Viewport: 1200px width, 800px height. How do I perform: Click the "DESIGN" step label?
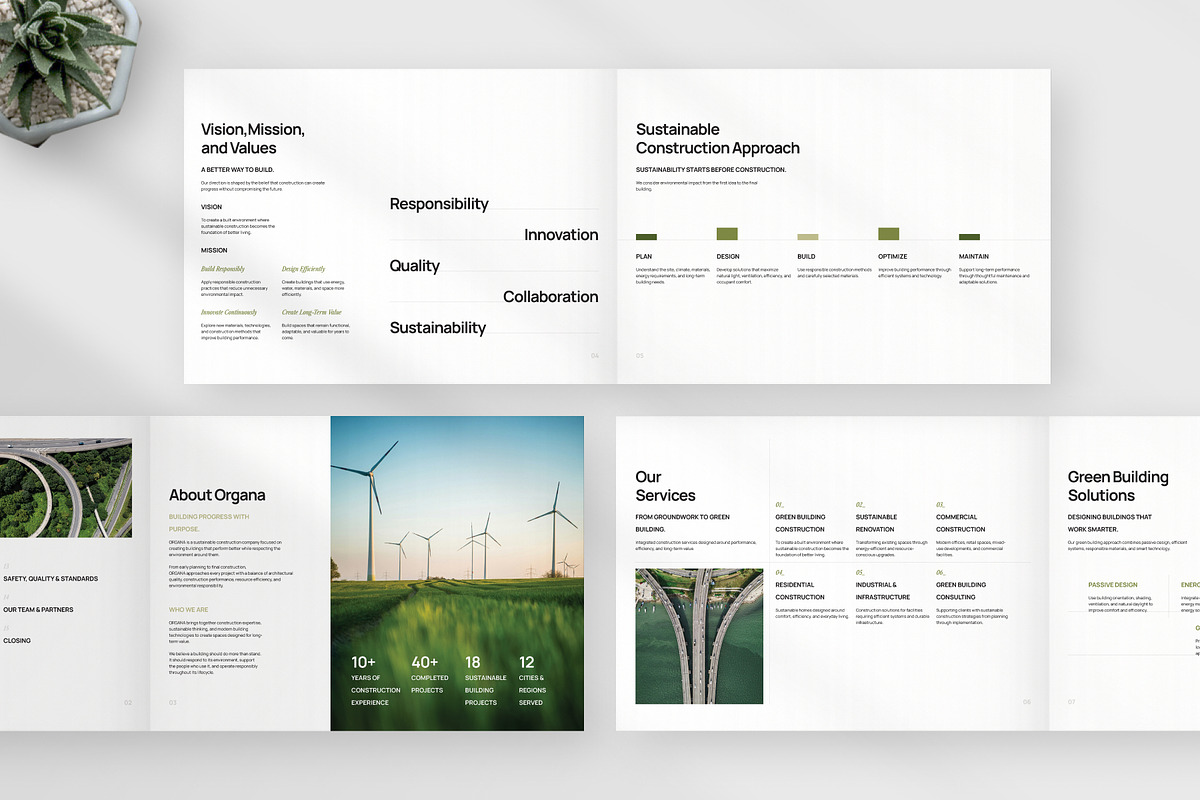pos(728,257)
